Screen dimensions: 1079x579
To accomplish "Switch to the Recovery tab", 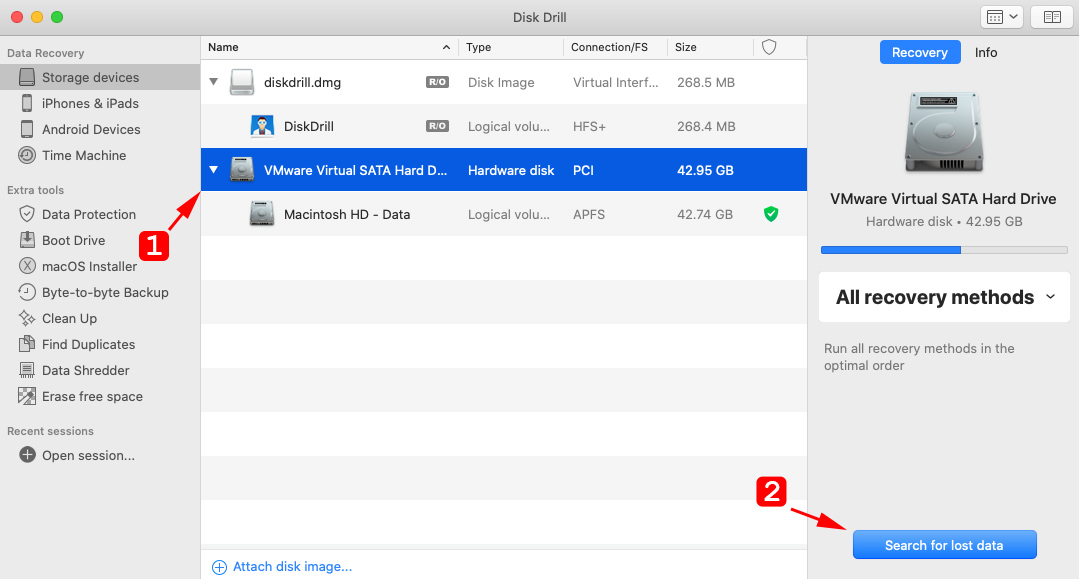I will (x=920, y=52).
